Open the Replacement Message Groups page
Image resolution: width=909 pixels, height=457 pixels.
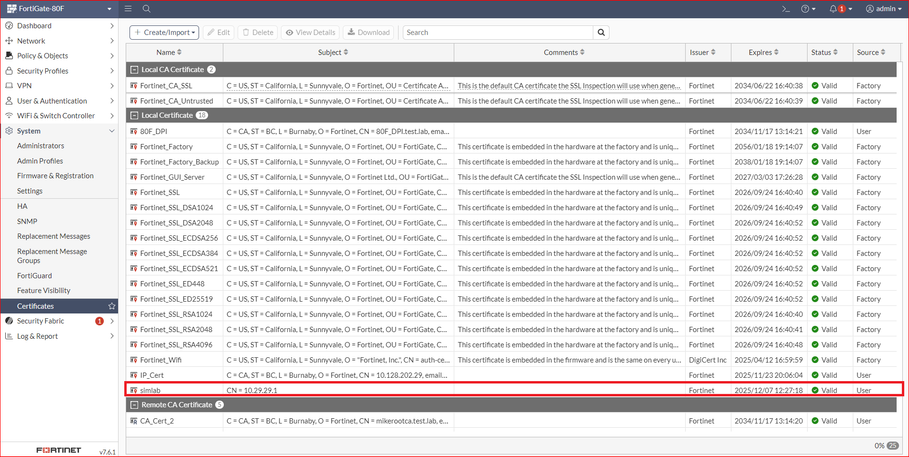pyautogui.click(x=52, y=256)
